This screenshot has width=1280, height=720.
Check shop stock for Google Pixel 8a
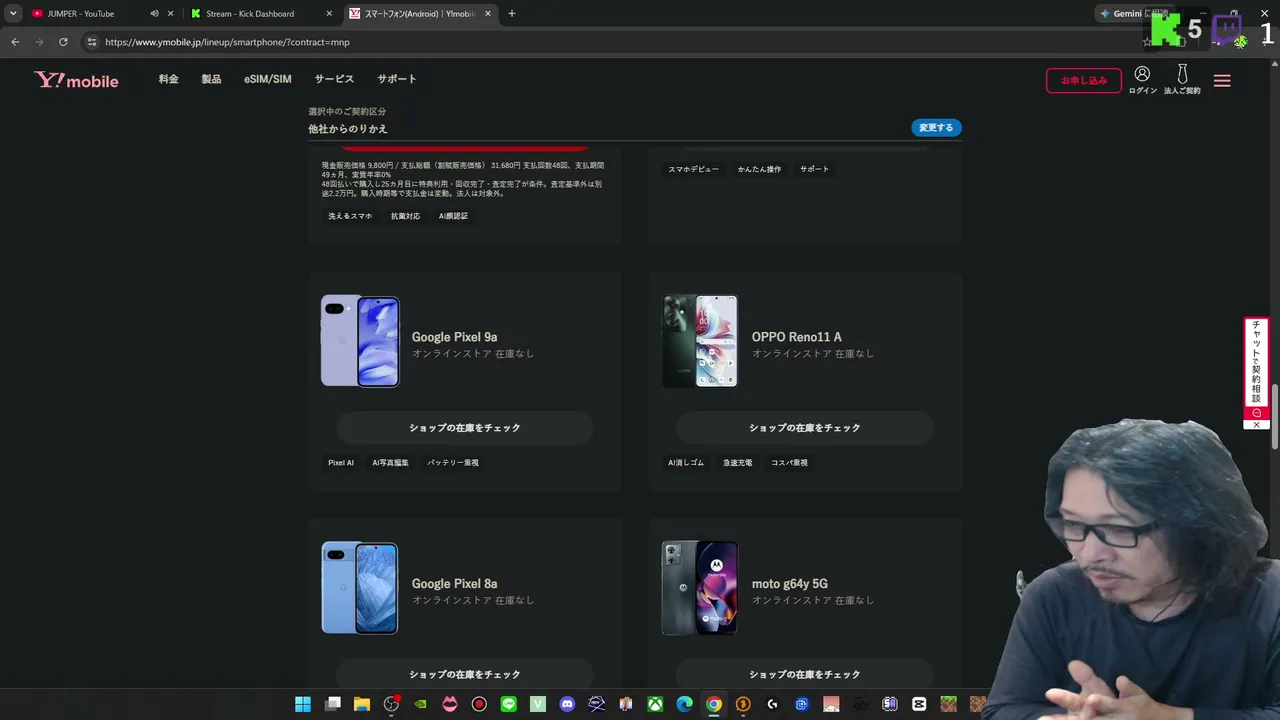(x=465, y=674)
